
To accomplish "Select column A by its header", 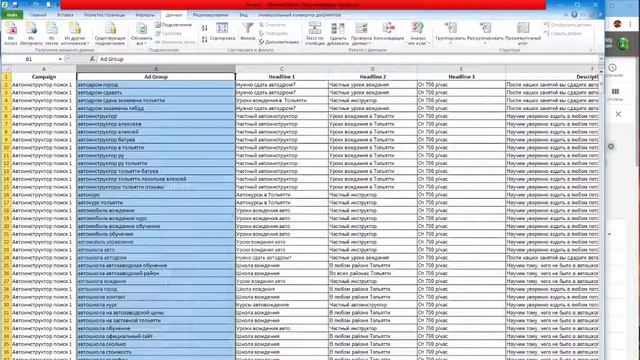I will point(44,69).
